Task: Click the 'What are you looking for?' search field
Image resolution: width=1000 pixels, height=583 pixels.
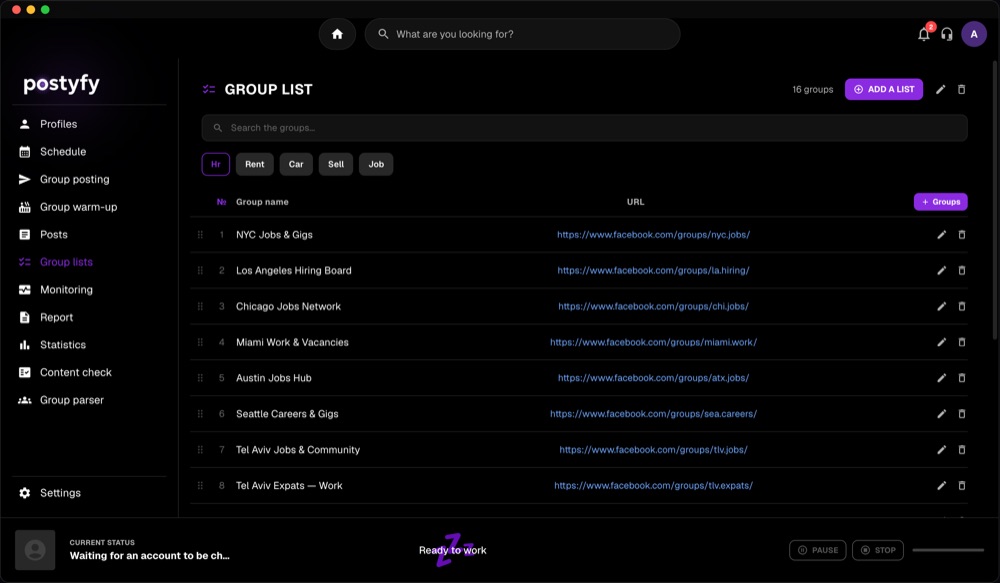Action: [522, 34]
